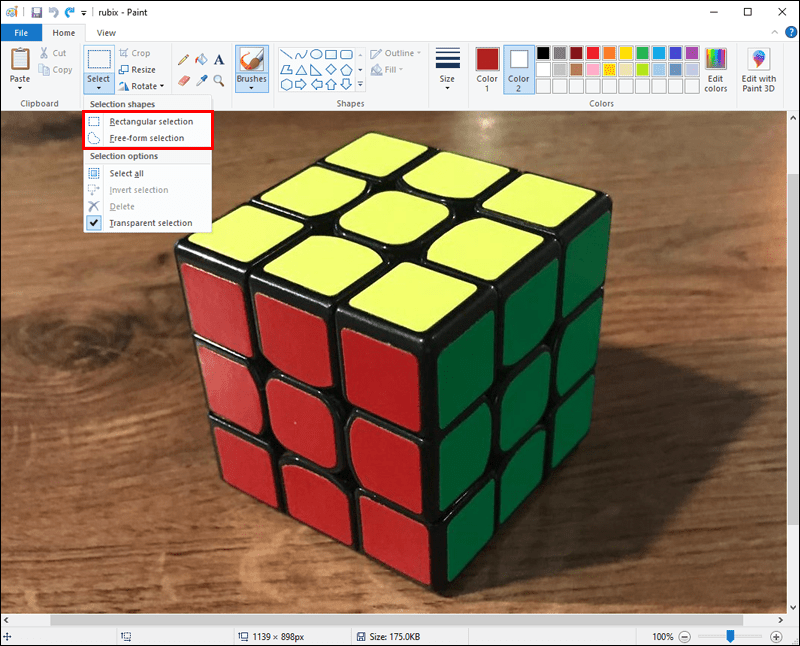Undo using quick access toolbar arrow
Image resolution: width=800 pixels, height=646 pixels.
point(54,12)
